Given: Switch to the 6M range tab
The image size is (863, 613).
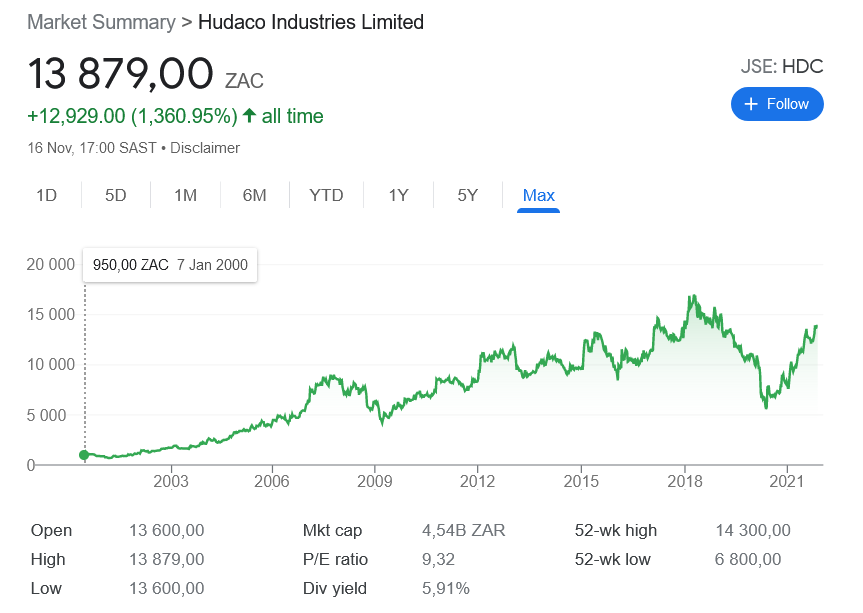Looking at the screenshot, I should pyautogui.click(x=254, y=195).
